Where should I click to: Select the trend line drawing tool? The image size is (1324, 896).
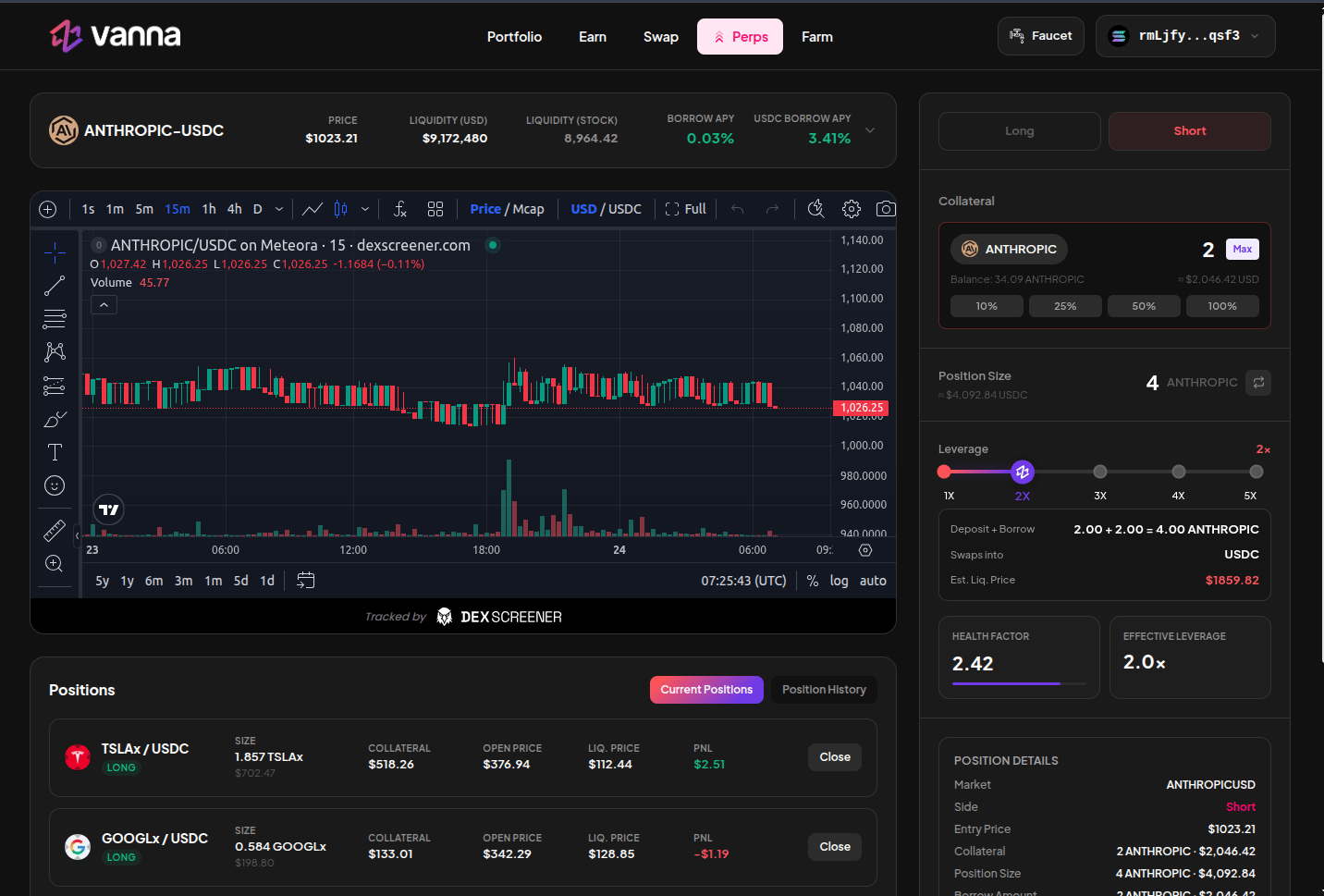click(55, 286)
